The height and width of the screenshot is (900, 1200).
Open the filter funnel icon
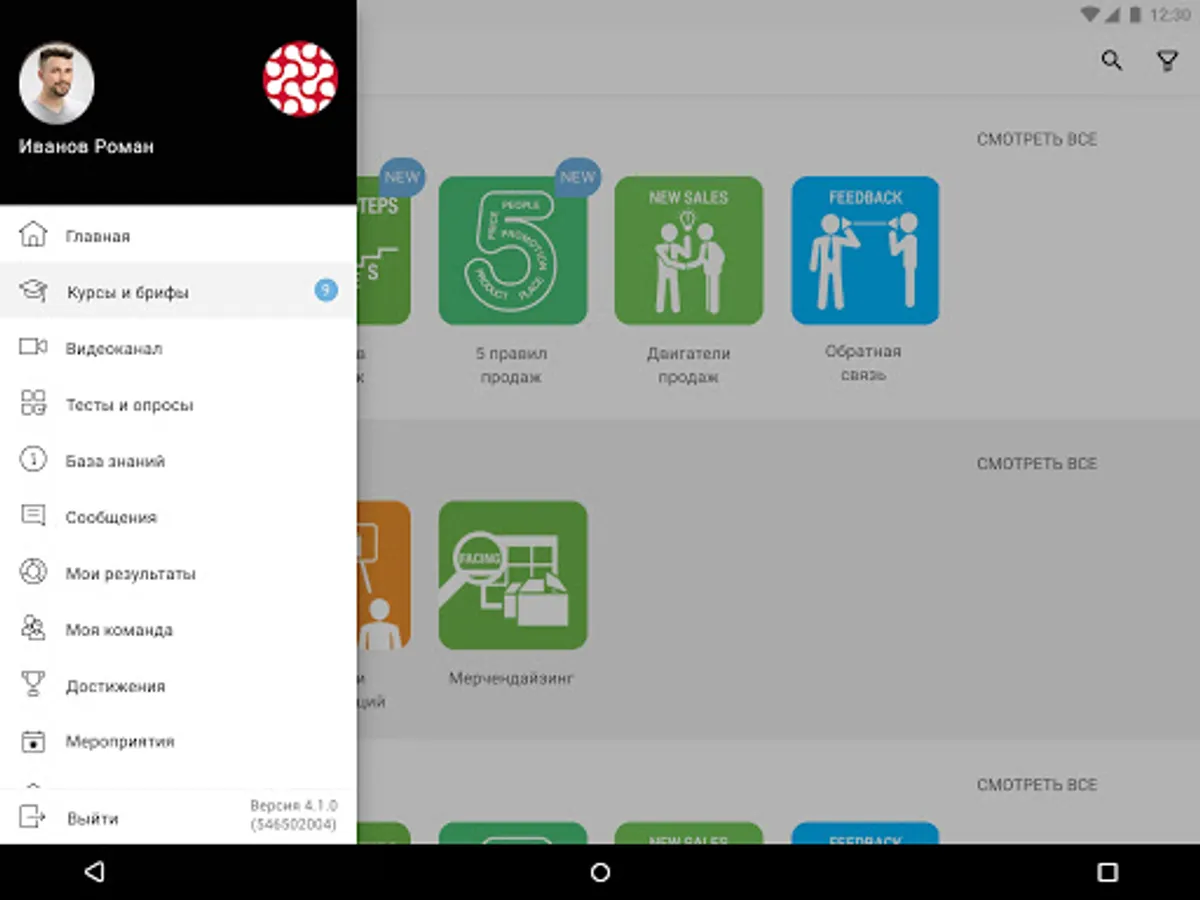[1167, 62]
